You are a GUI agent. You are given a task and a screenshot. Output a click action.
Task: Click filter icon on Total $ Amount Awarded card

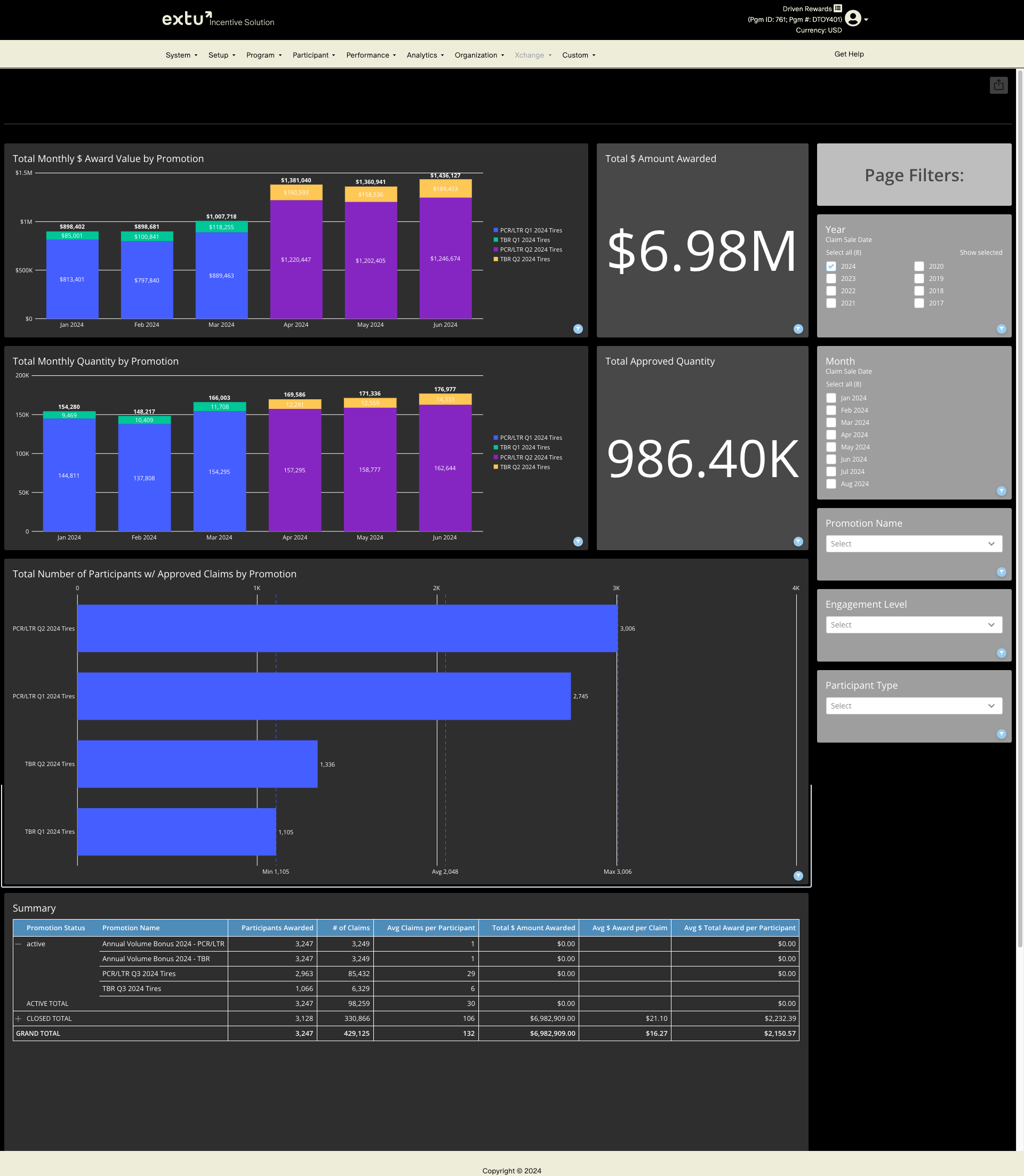tap(798, 328)
